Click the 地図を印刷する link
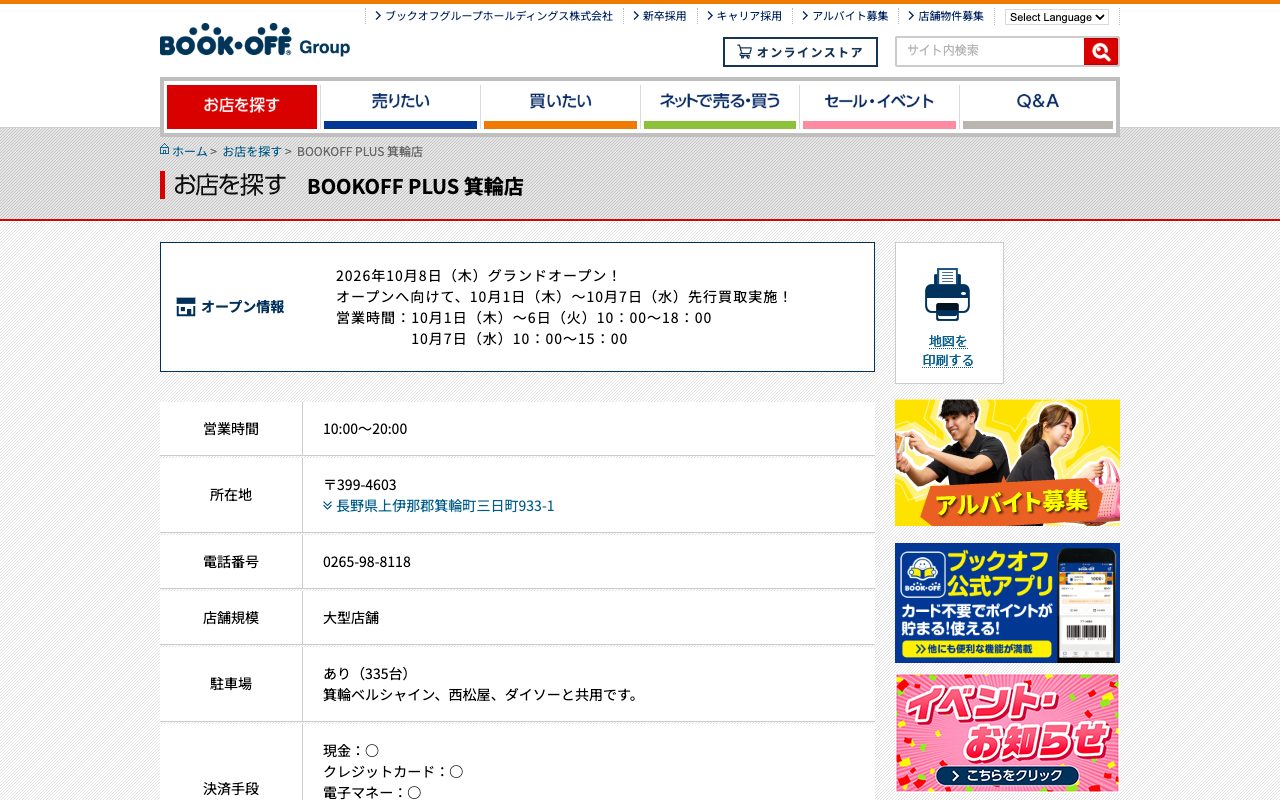 pyautogui.click(x=948, y=351)
